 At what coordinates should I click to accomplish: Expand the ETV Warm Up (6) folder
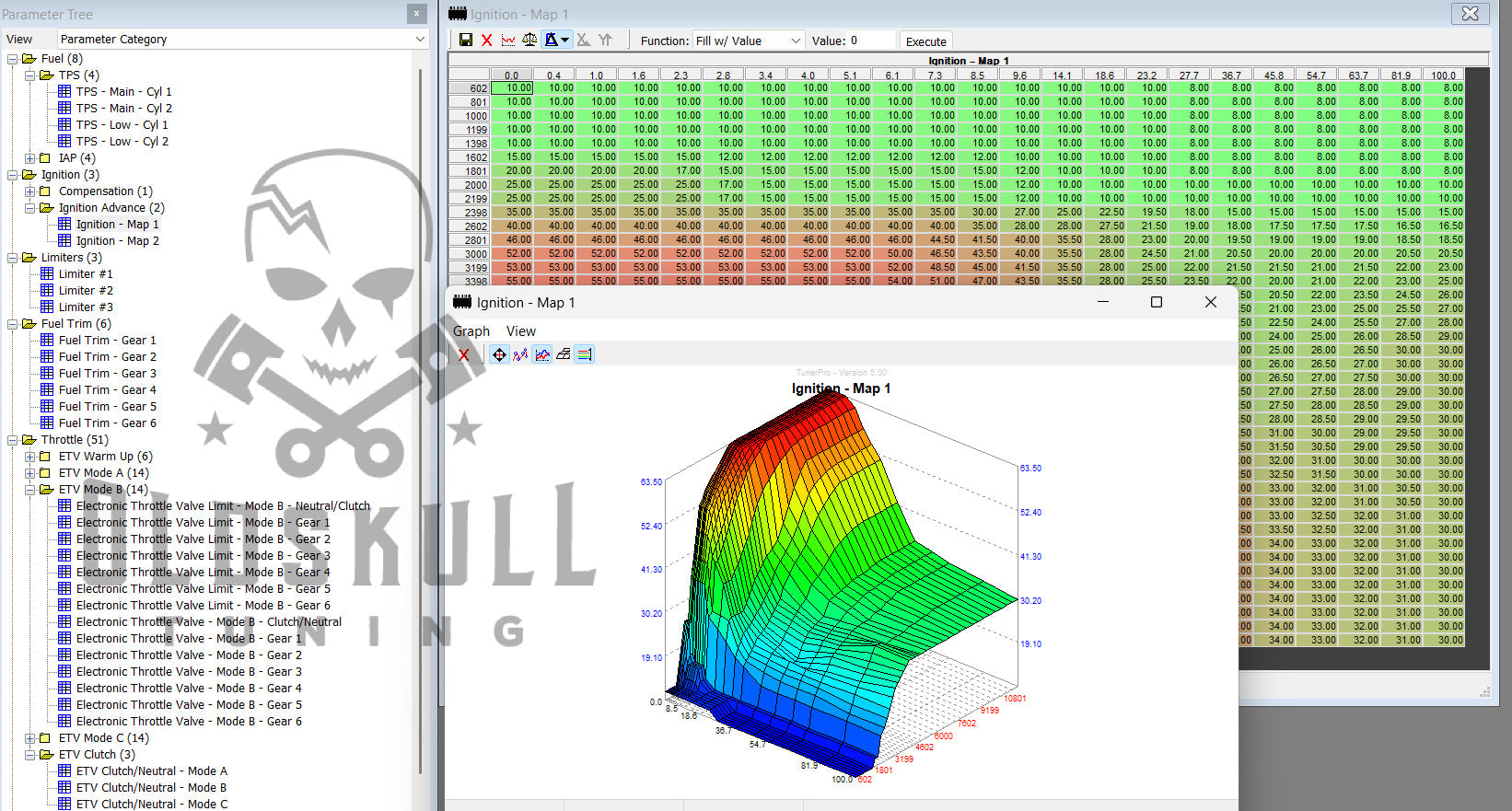click(x=30, y=456)
